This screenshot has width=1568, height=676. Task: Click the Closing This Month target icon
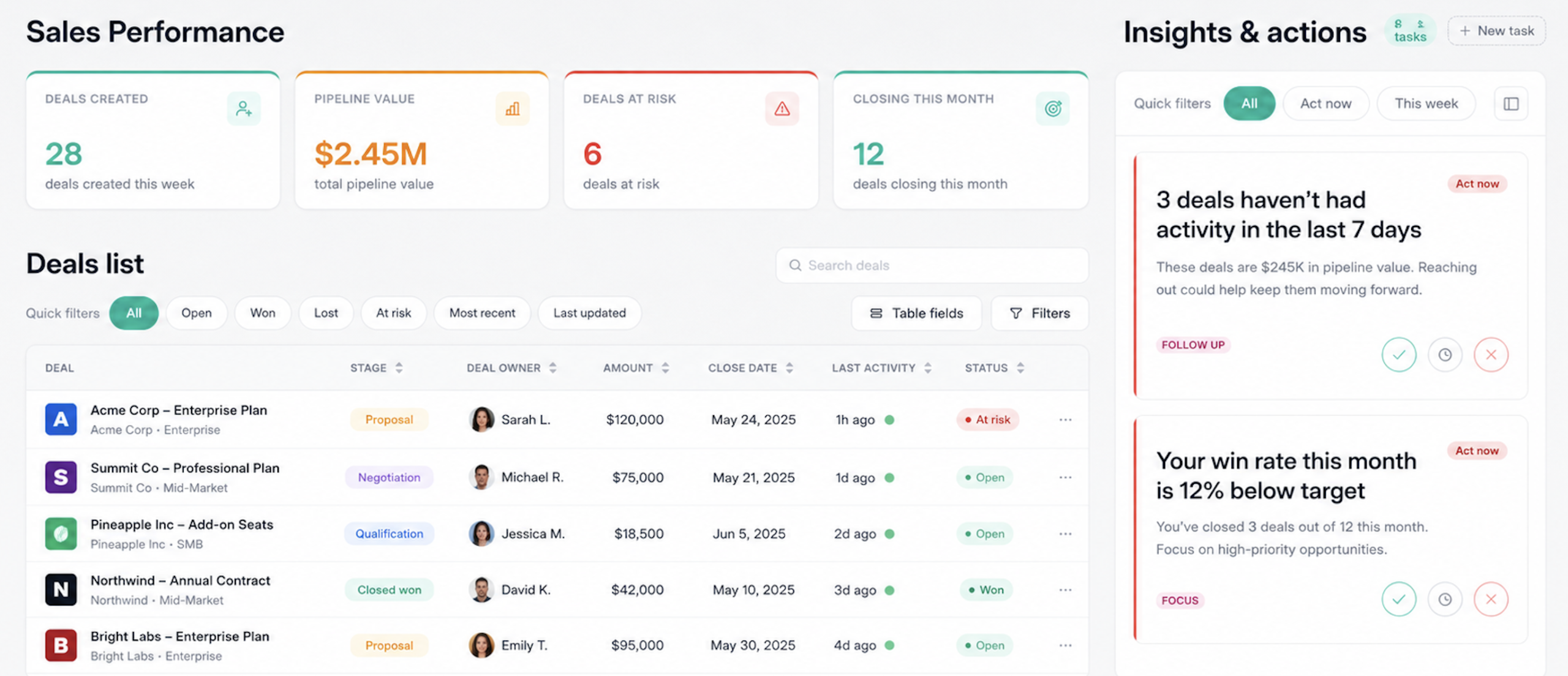pyautogui.click(x=1053, y=109)
